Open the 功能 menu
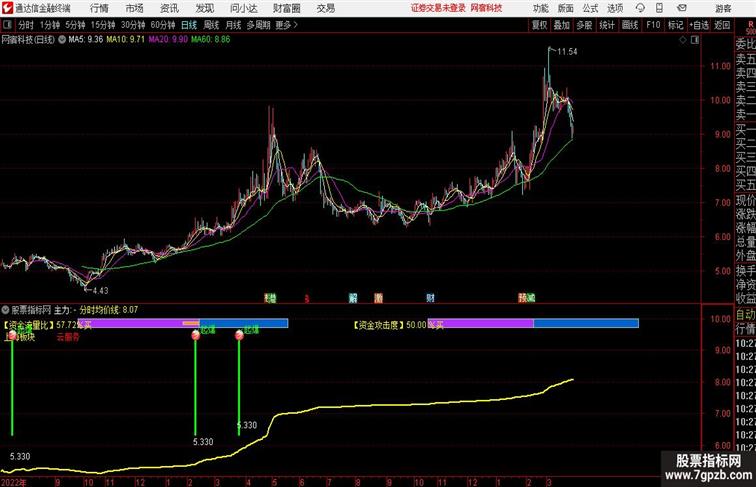Screen dimensions: 756x487 (x=540, y=8)
